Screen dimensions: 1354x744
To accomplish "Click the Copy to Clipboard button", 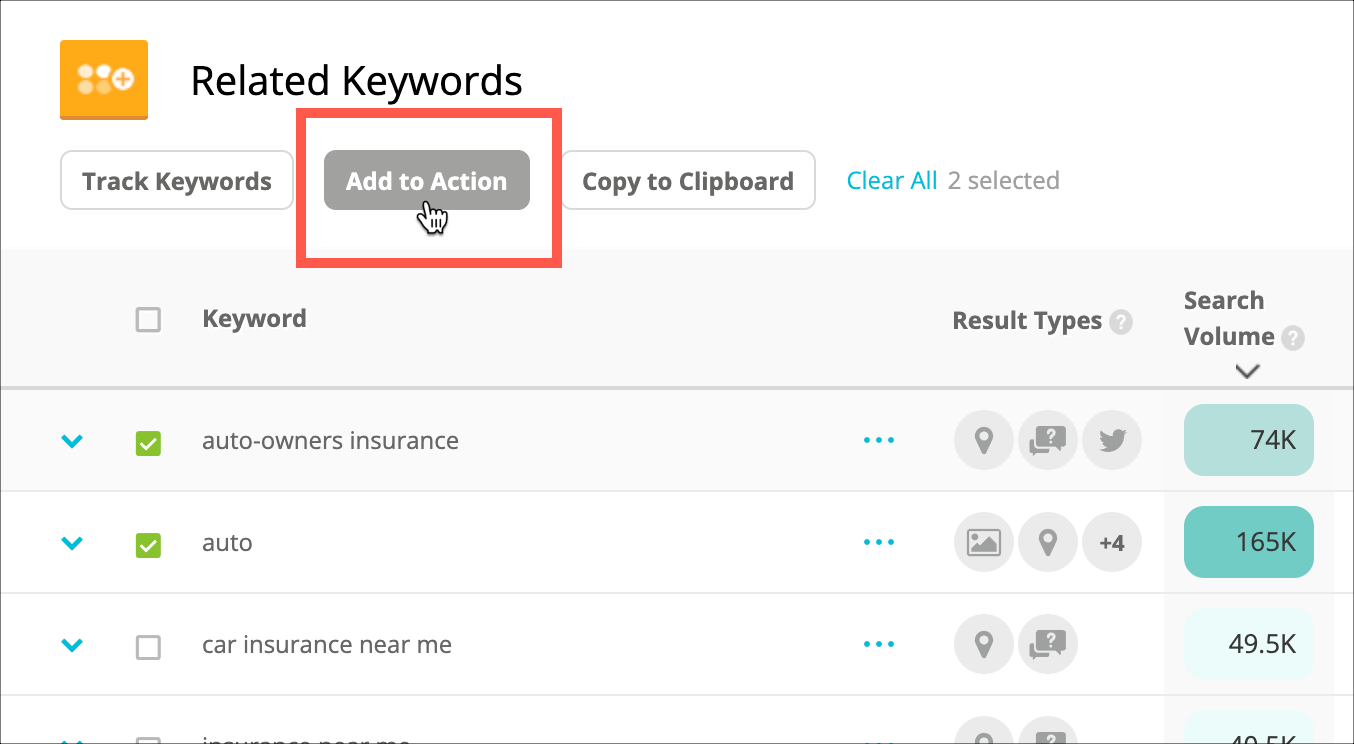I will [x=688, y=181].
